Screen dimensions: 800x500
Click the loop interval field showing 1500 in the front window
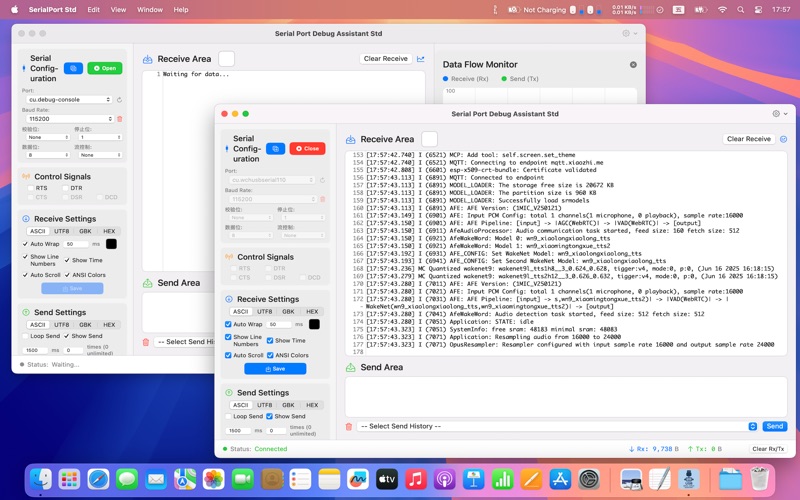point(238,431)
